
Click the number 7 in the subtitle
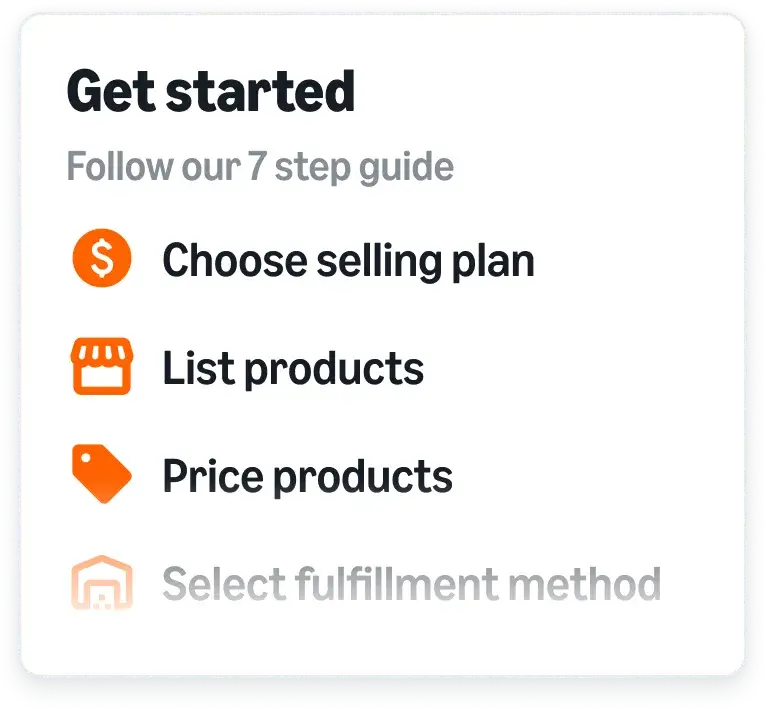(257, 165)
